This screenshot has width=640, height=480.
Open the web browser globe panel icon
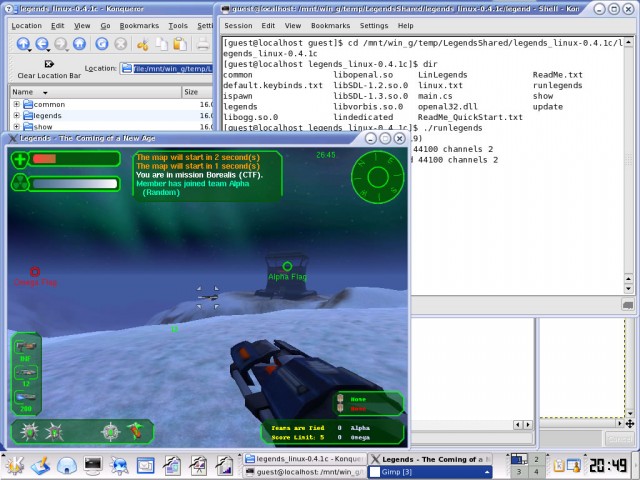coord(120,466)
